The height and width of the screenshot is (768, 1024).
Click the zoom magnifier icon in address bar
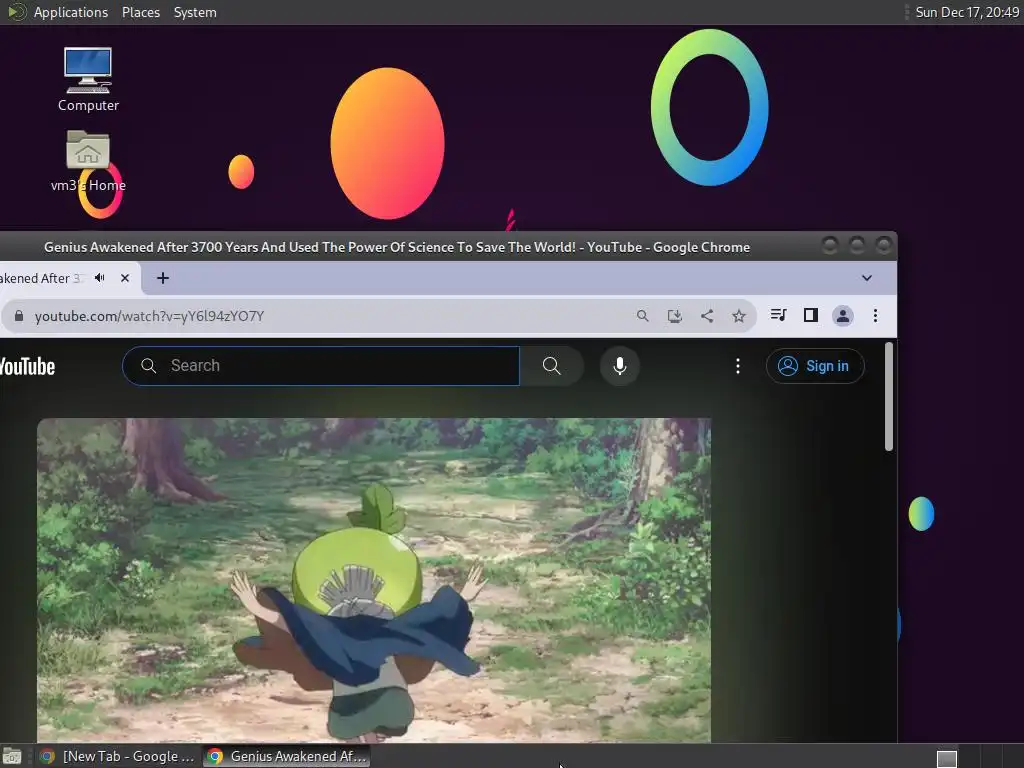[x=643, y=316]
